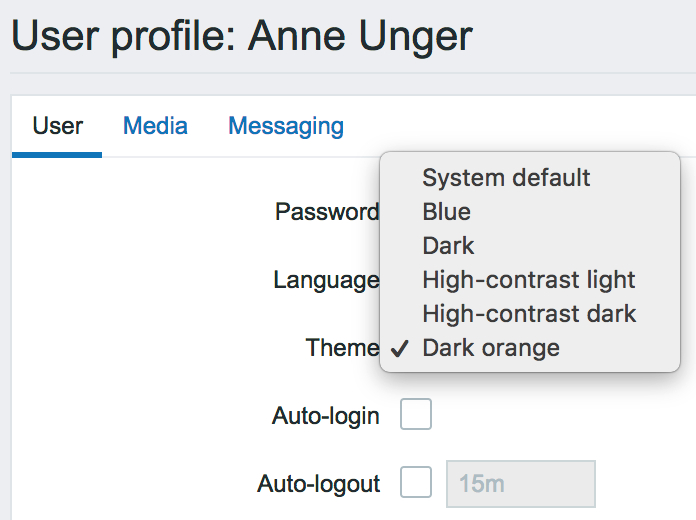
Task: Click the name Anne Unger in heading
Action: (x=360, y=37)
